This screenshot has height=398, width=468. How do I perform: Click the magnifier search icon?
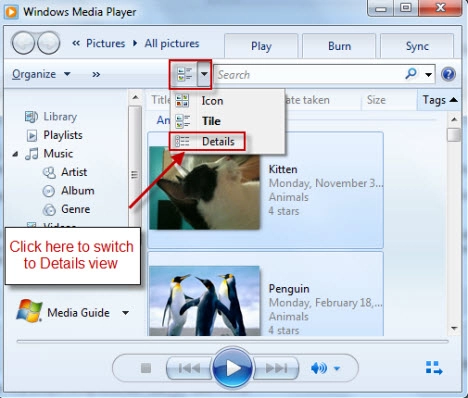[411, 74]
